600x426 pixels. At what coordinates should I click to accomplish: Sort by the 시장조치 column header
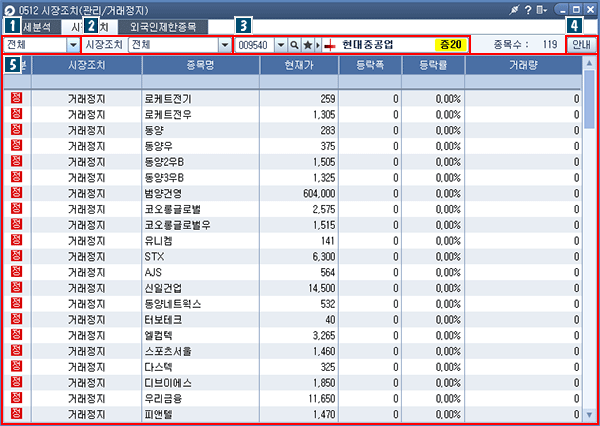tap(86, 65)
